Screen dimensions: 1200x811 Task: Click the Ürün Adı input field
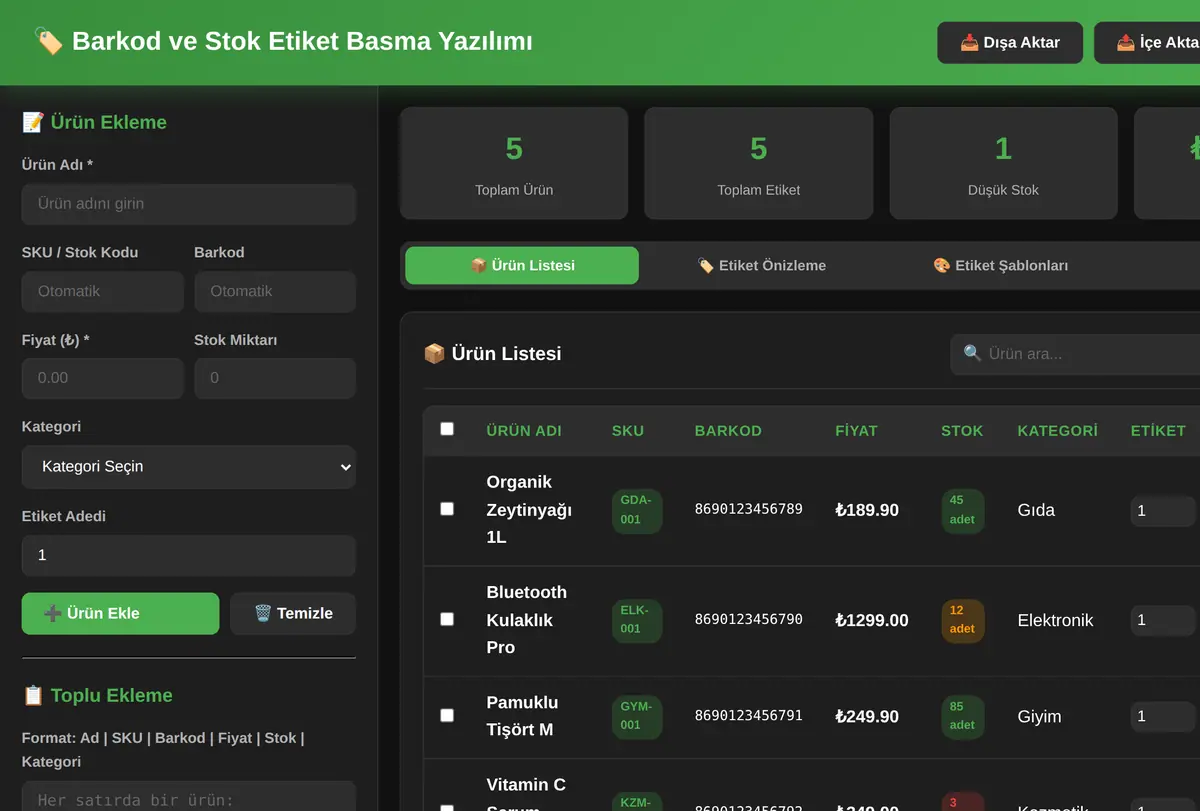[189, 204]
